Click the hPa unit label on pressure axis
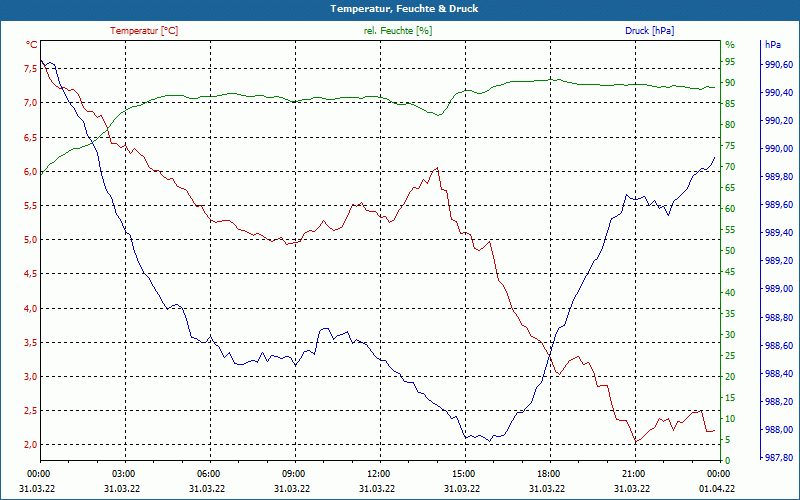The image size is (800, 500). 773,45
